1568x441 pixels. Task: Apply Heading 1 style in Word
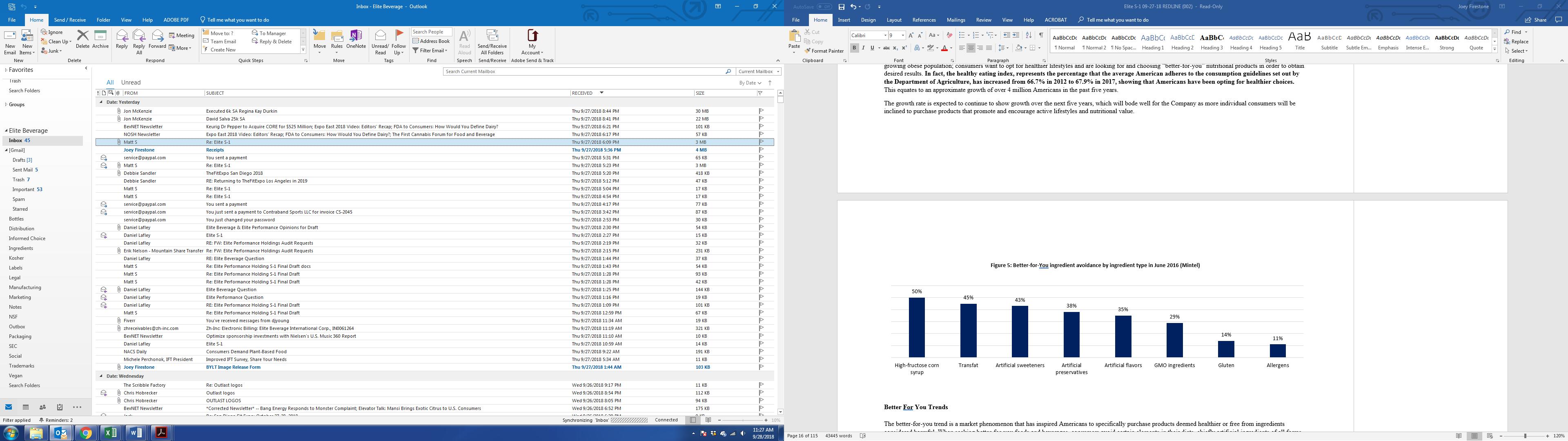[1153, 41]
